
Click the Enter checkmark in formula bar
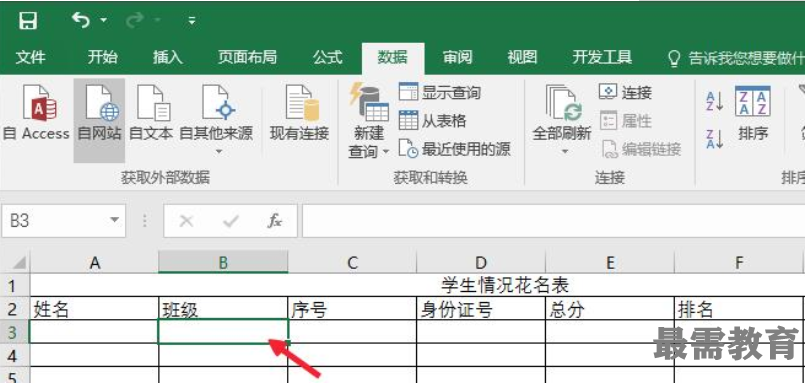click(x=231, y=221)
